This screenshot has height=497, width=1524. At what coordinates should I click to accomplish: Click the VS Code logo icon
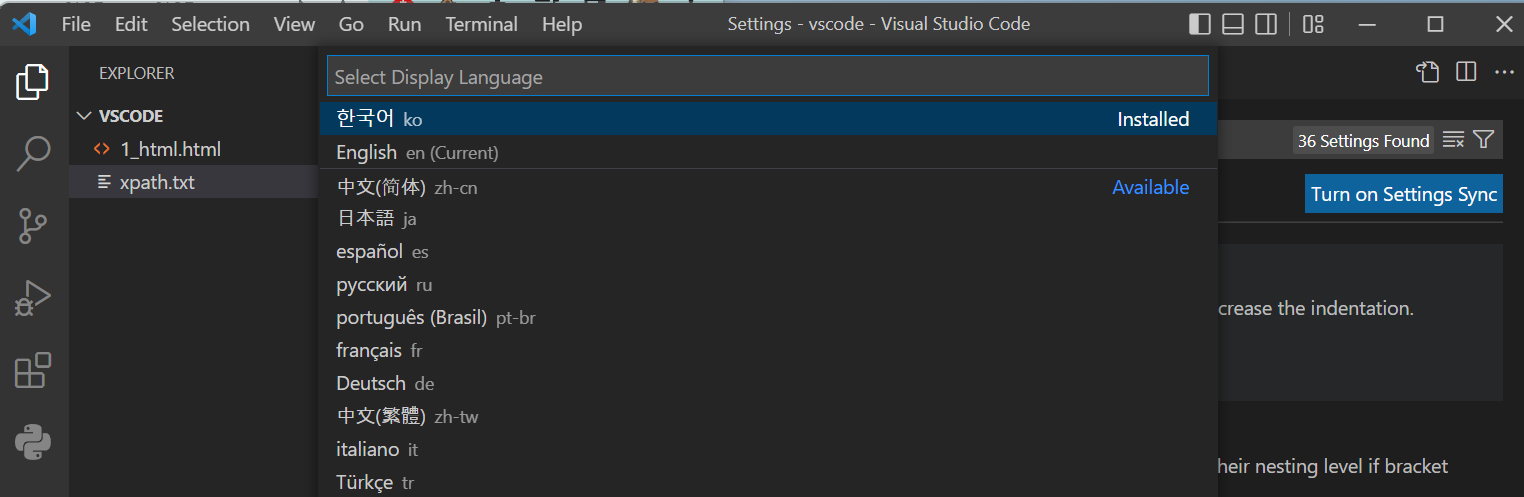click(24, 24)
